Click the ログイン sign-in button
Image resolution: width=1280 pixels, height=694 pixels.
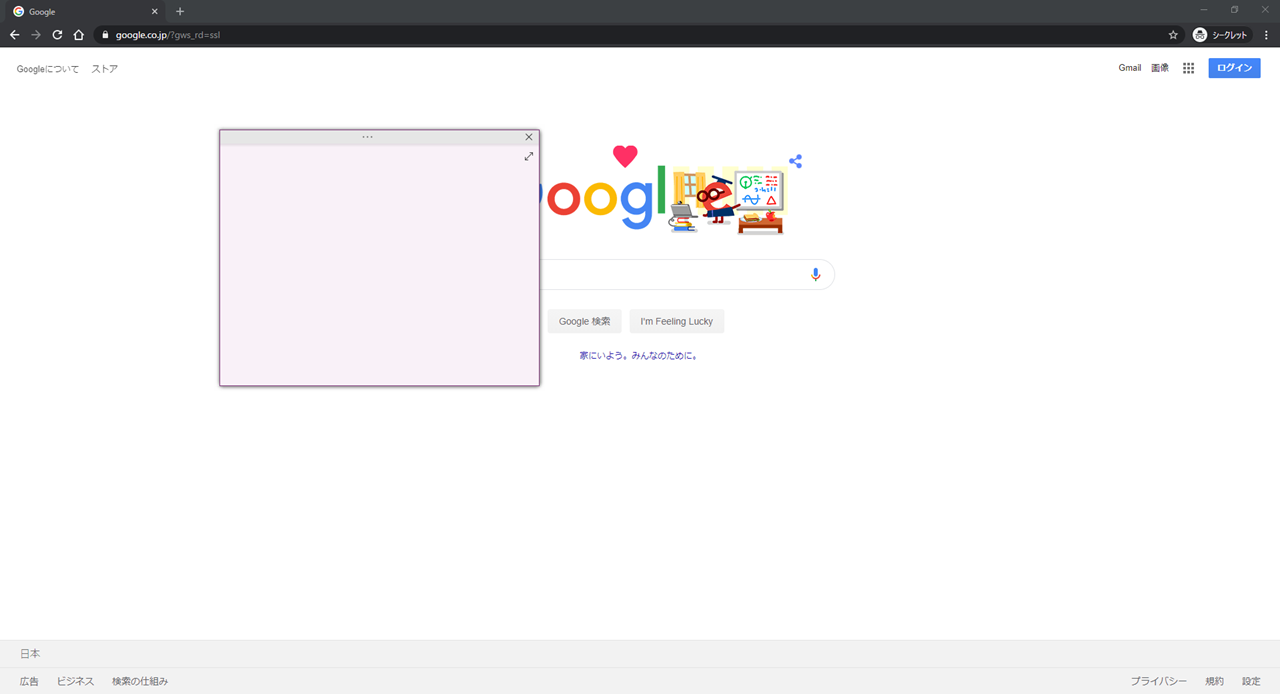pos(1234,68)
